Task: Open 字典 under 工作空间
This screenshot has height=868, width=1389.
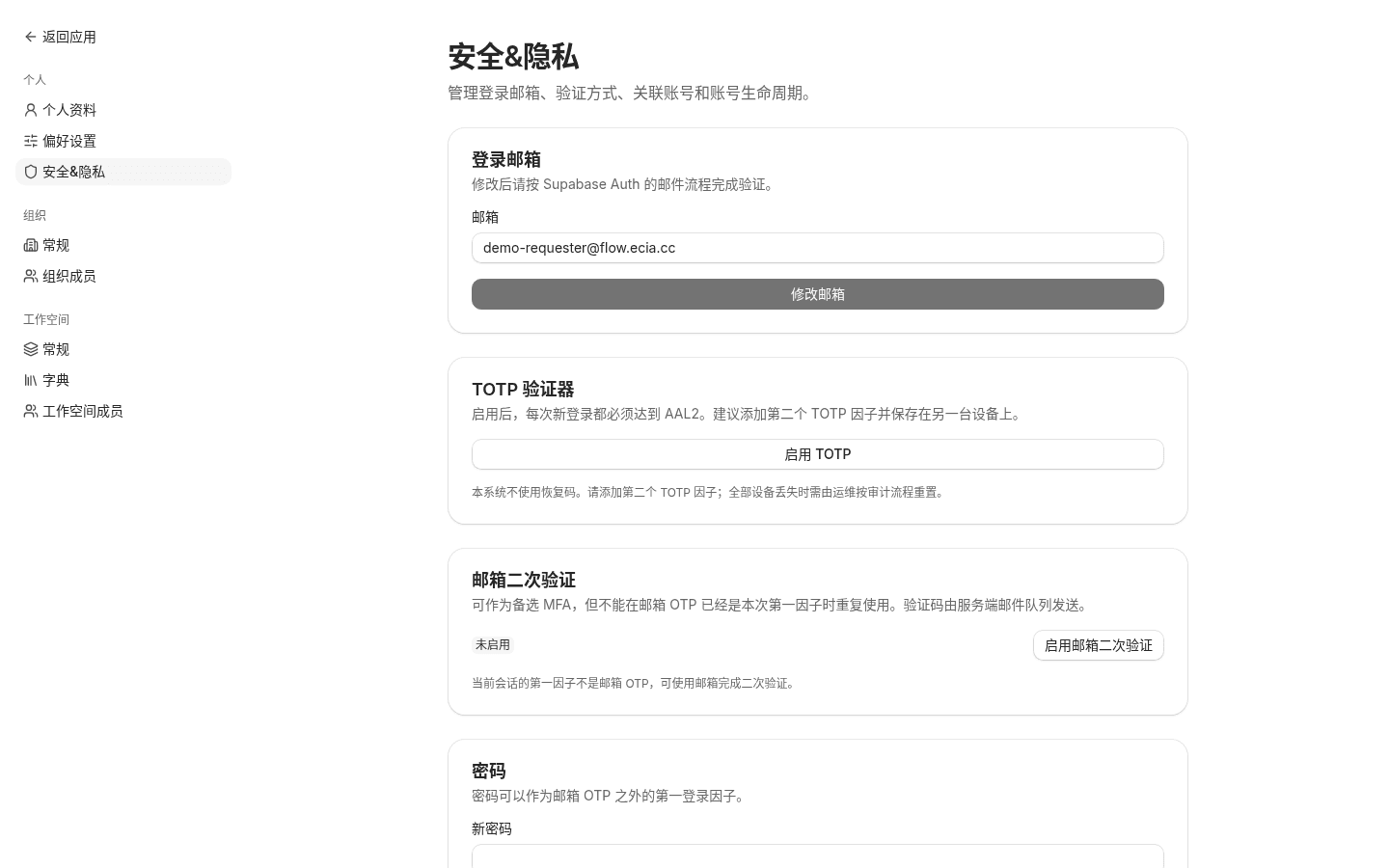Action: tap(123, 380)
